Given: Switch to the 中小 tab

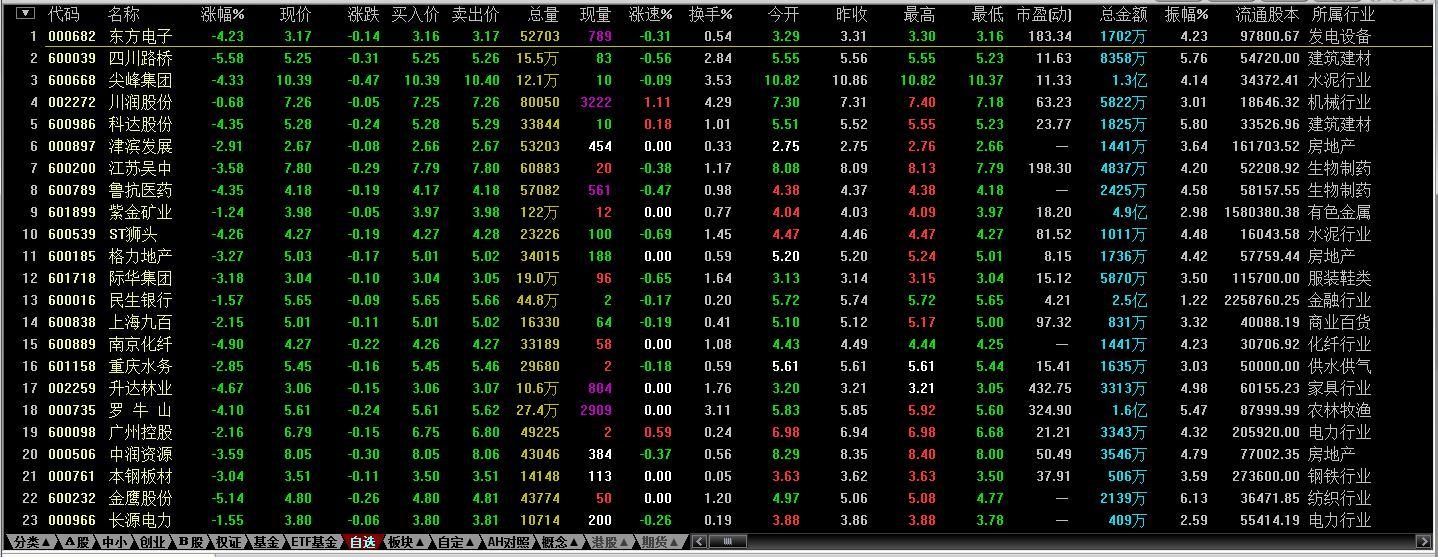Looking at the screenshot, I should tap(115, 542).
